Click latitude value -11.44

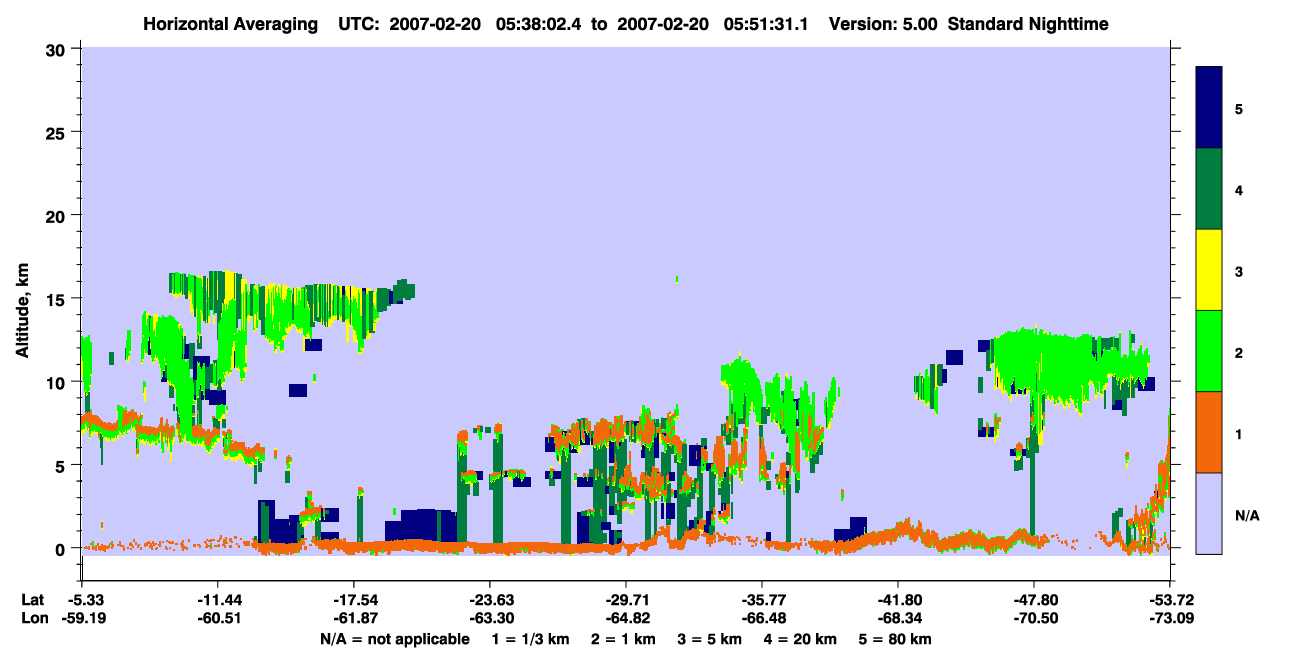pyautogui.click(x=217, y=600)
